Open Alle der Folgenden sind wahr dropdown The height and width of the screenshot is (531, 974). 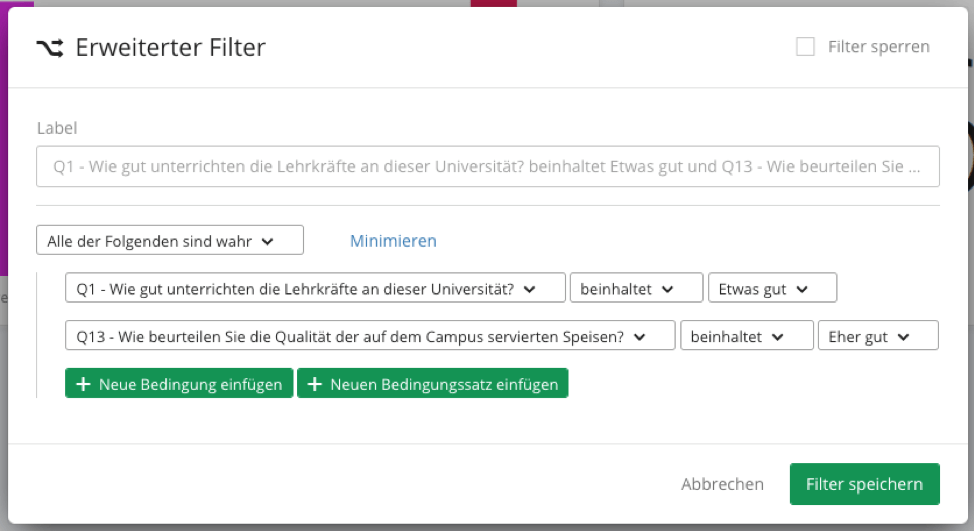click(x=170, y=240)
